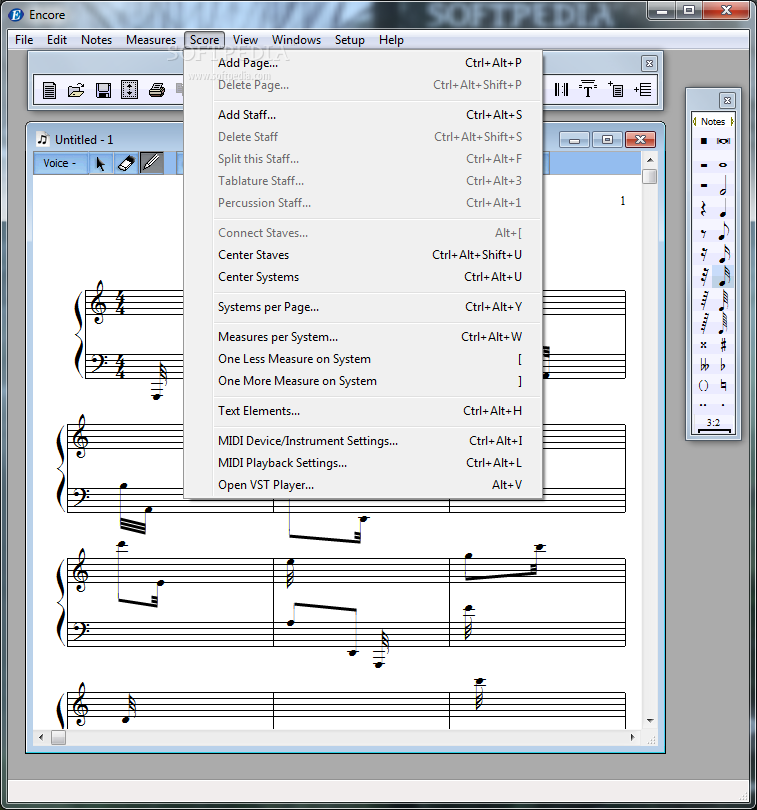757x810 pixels.
Task: Select the Eraser tool
Action: [x=126, y=163]
